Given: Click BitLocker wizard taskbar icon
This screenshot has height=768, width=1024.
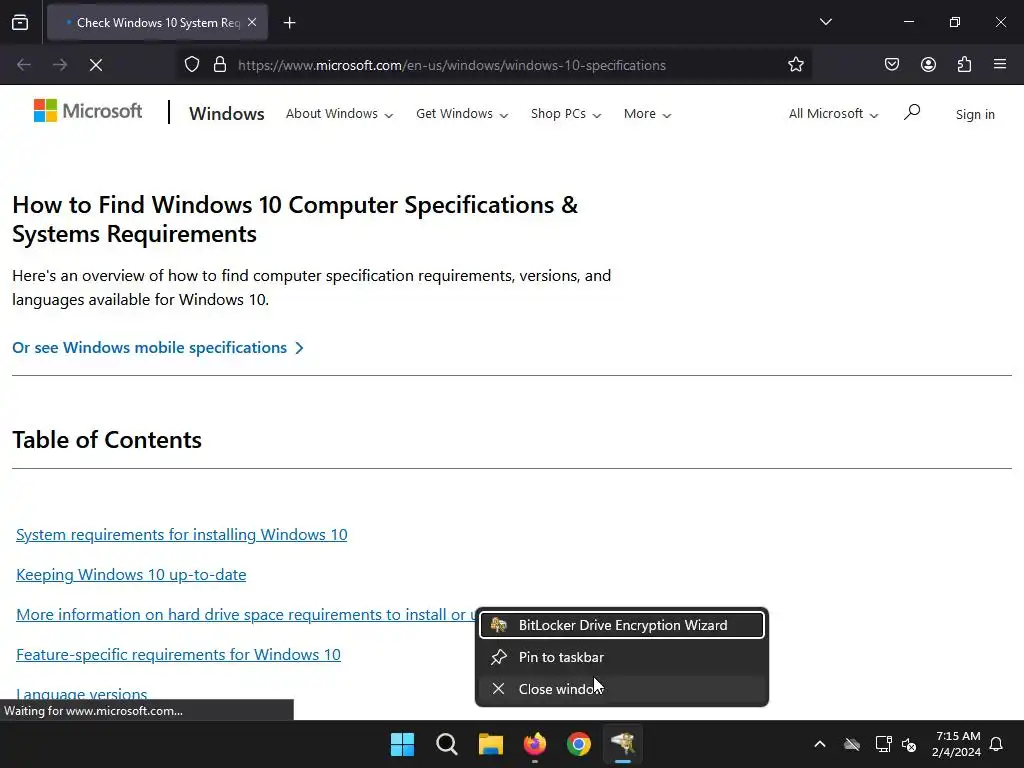Looking at the screenshot, I should pyautogui.click(x=623, y=744).
